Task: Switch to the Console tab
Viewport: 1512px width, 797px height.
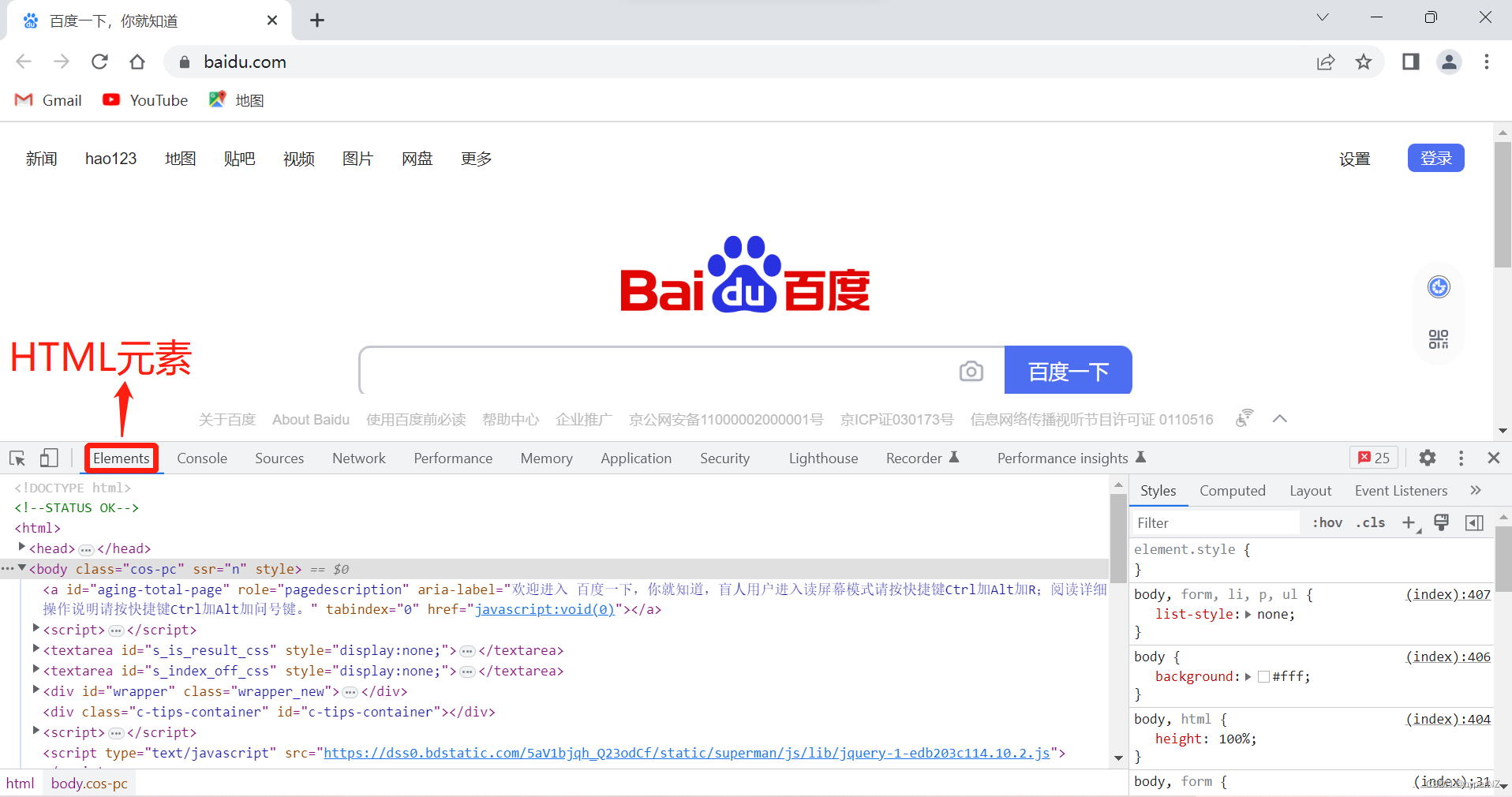Action: (x=202, y=458)
